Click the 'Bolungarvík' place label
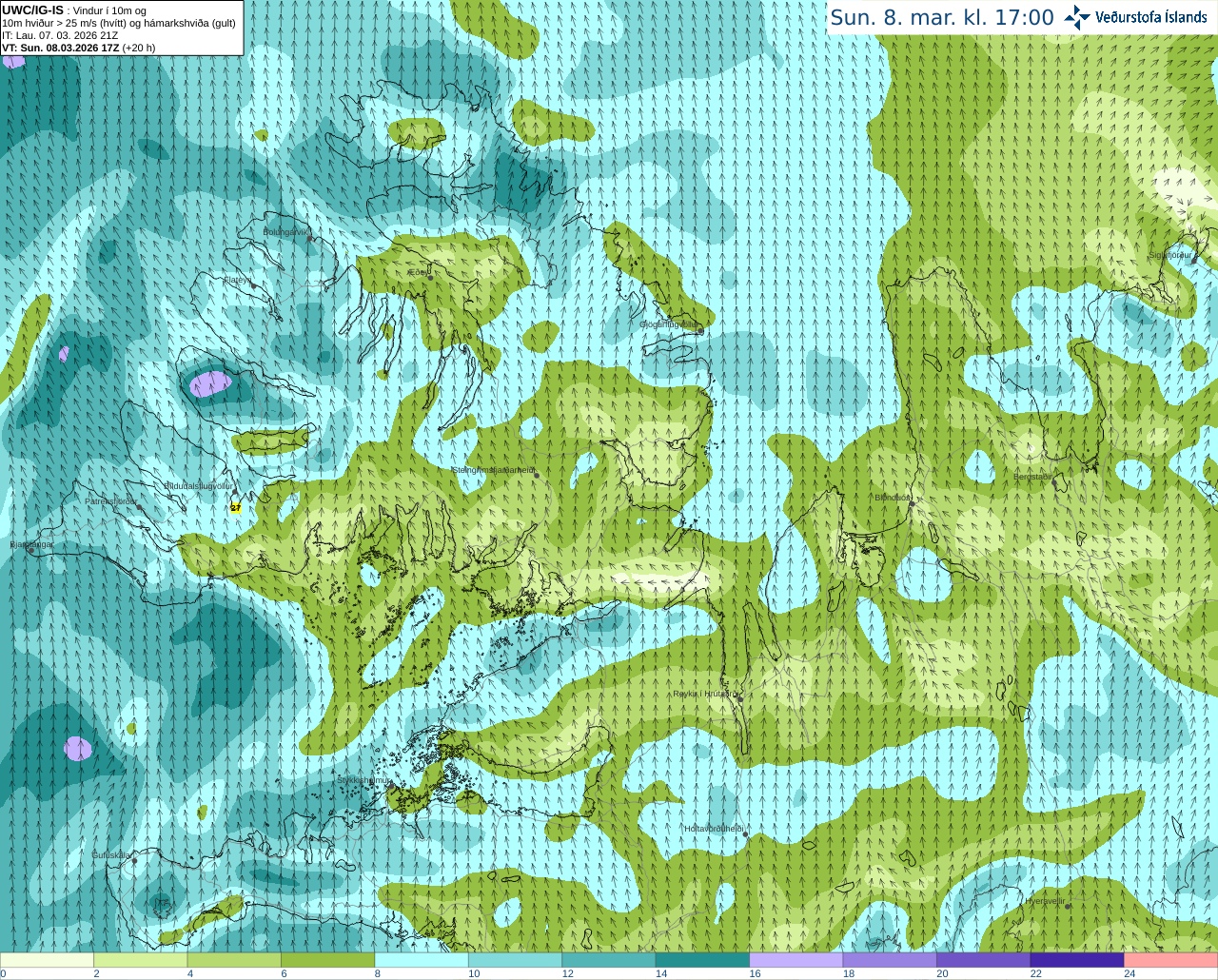This screenshot has width=1218, height=980. (x=286, y=231)
